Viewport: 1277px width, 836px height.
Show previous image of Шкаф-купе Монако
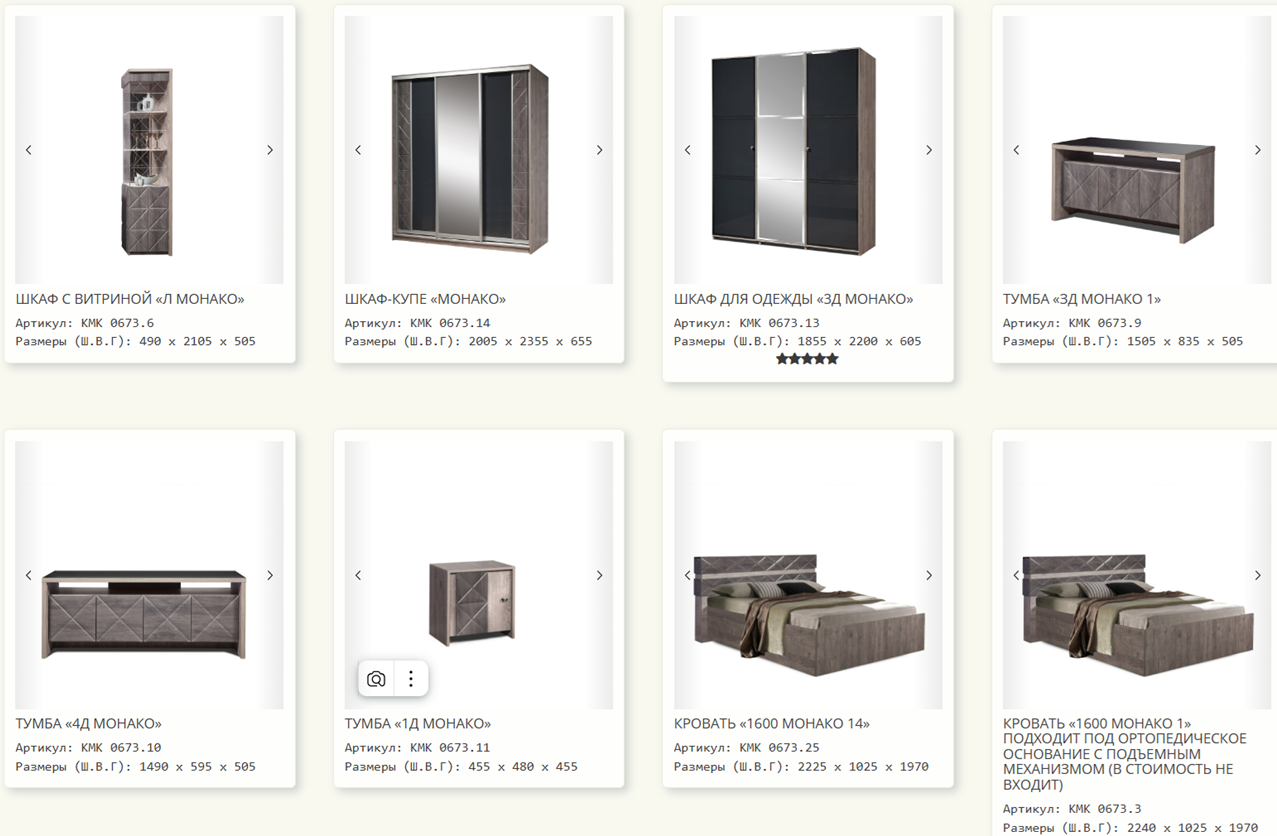tap(358, 150)
